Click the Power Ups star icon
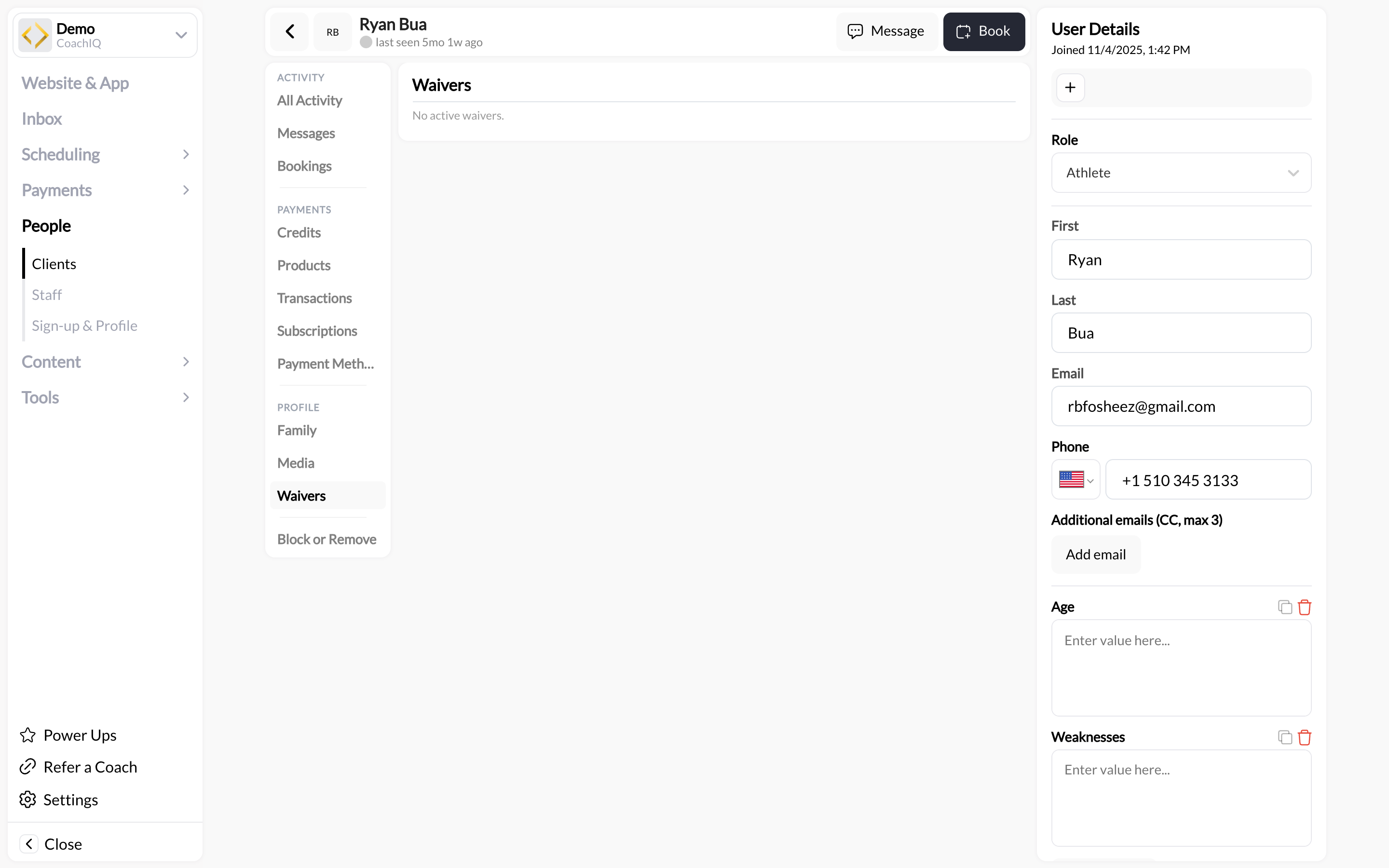 coord(27,735)
